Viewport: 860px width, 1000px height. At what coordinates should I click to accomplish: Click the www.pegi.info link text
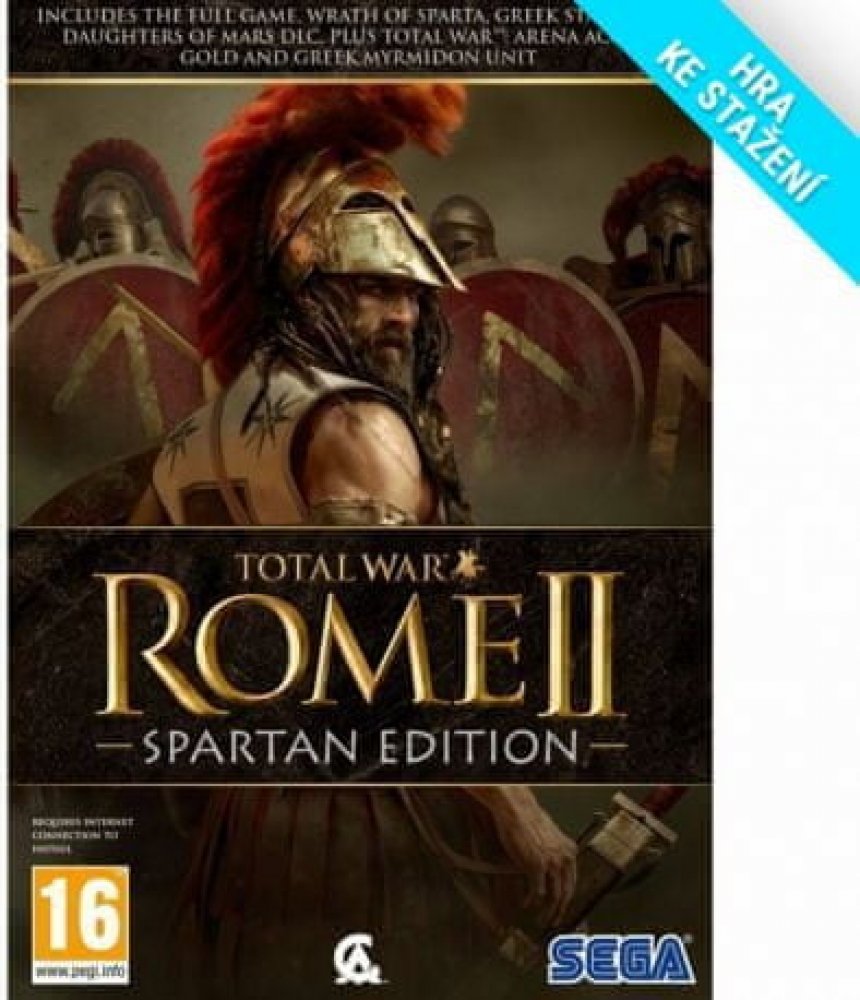[79, 973]
